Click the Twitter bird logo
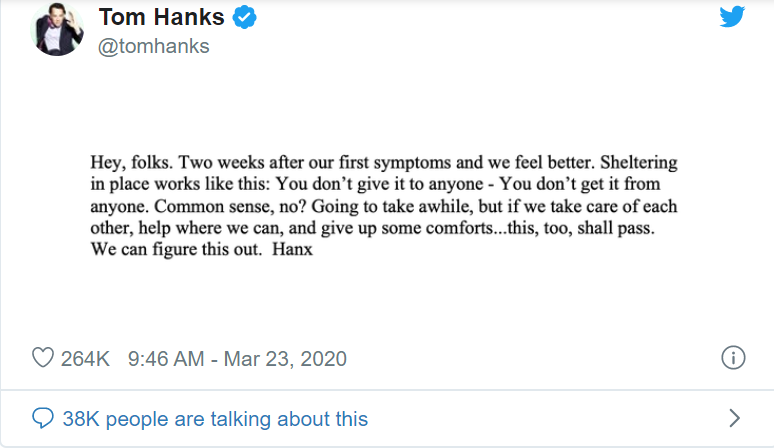 click(732, 17)
